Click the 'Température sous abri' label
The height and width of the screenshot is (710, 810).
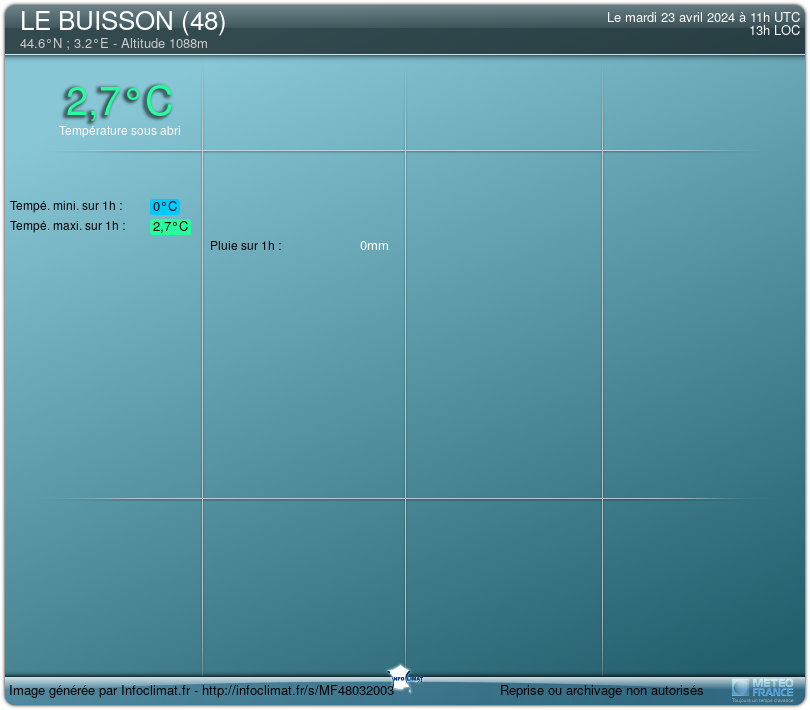click(120, 131)
